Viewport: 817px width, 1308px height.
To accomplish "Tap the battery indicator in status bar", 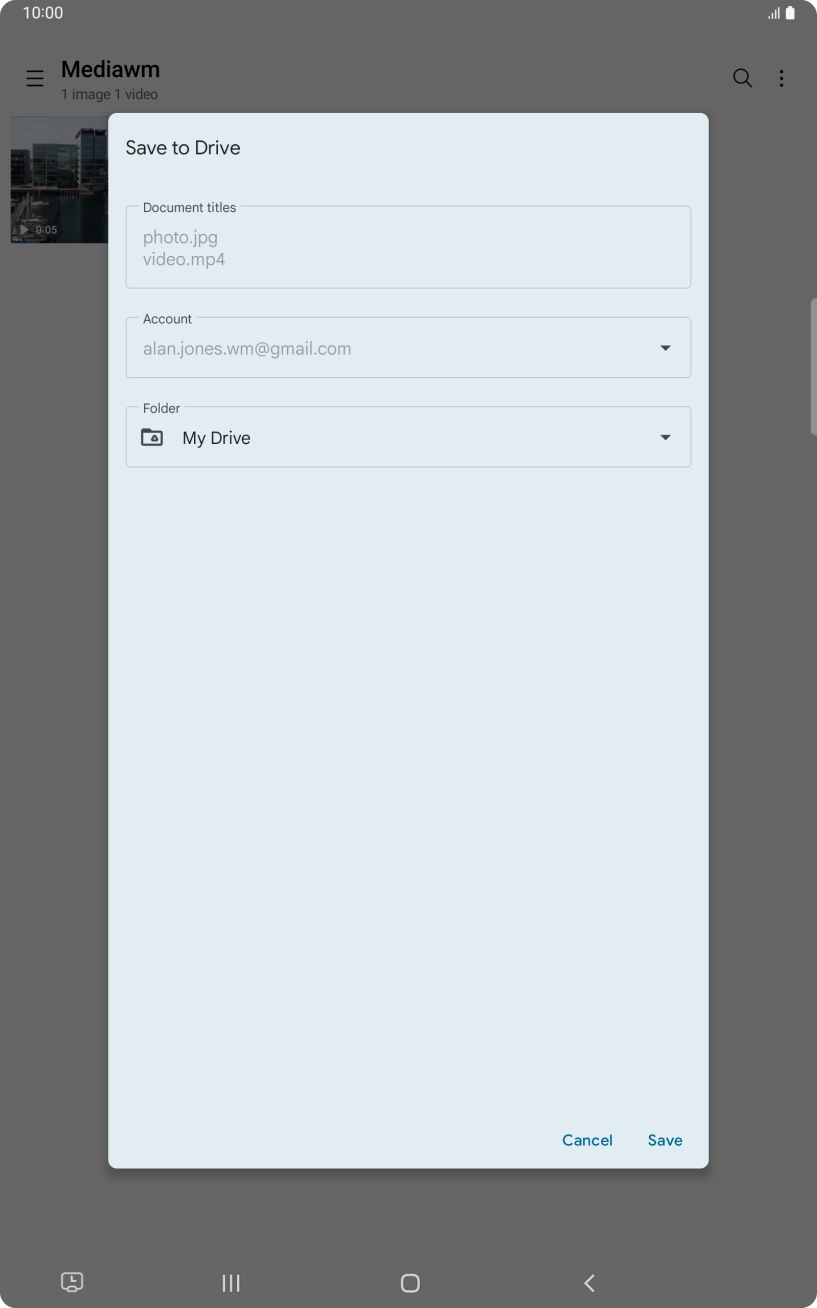I will tap(789, 13).
